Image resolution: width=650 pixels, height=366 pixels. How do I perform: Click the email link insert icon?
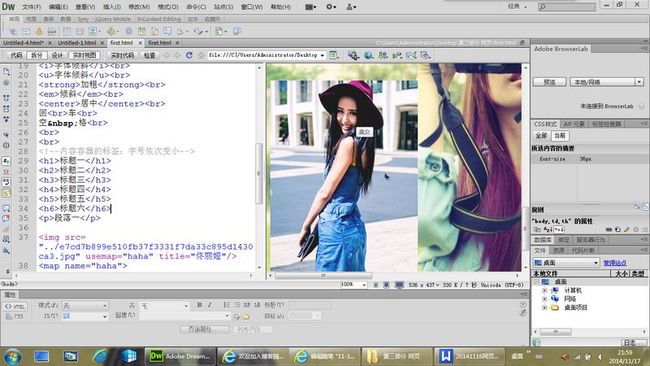coord(26,31)
